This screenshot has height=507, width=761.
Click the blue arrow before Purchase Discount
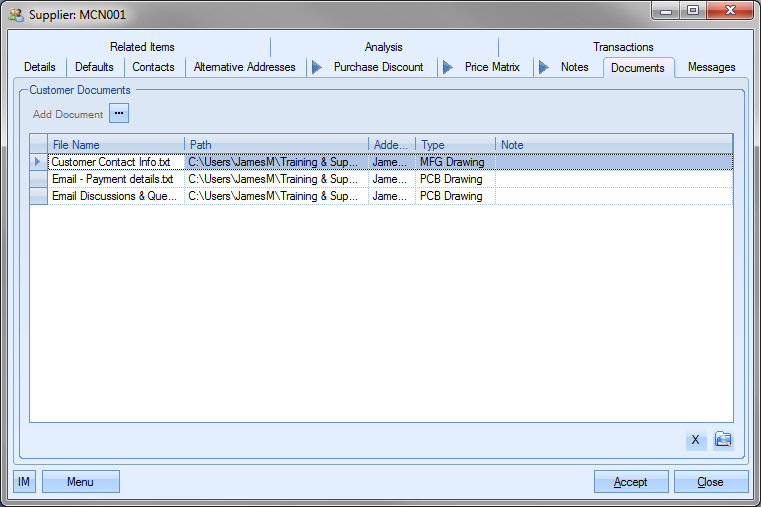(x=317, y=68)
